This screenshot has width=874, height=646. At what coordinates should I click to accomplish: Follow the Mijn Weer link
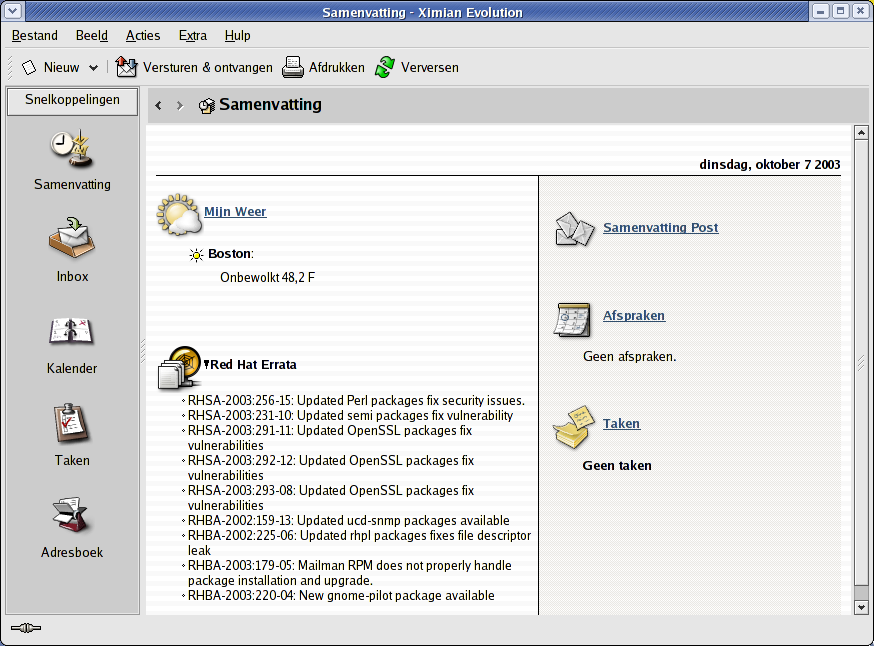pos(235,212)
